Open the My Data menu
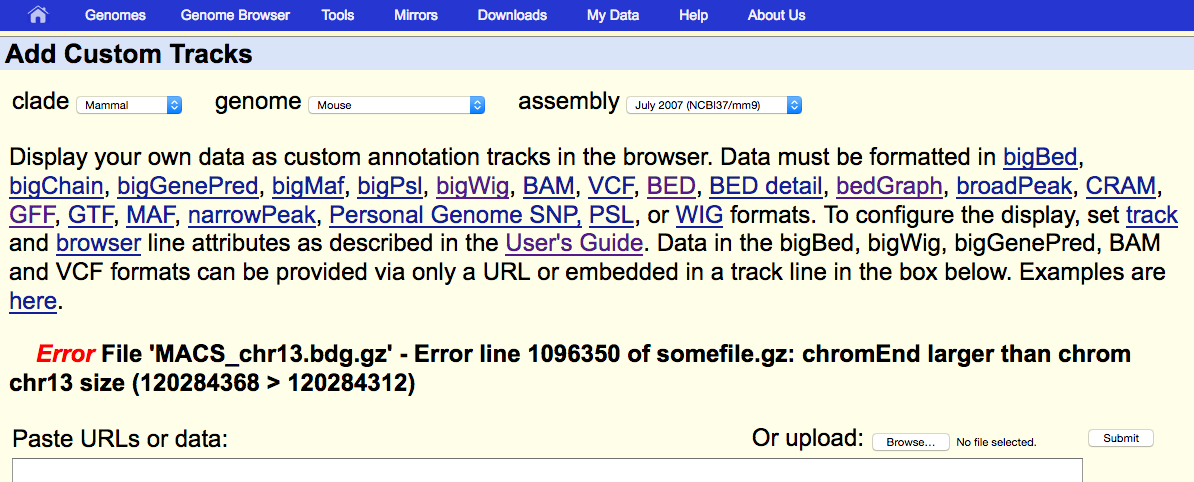The height and width of the screenshot is (482, 1194). coord(613,15)
